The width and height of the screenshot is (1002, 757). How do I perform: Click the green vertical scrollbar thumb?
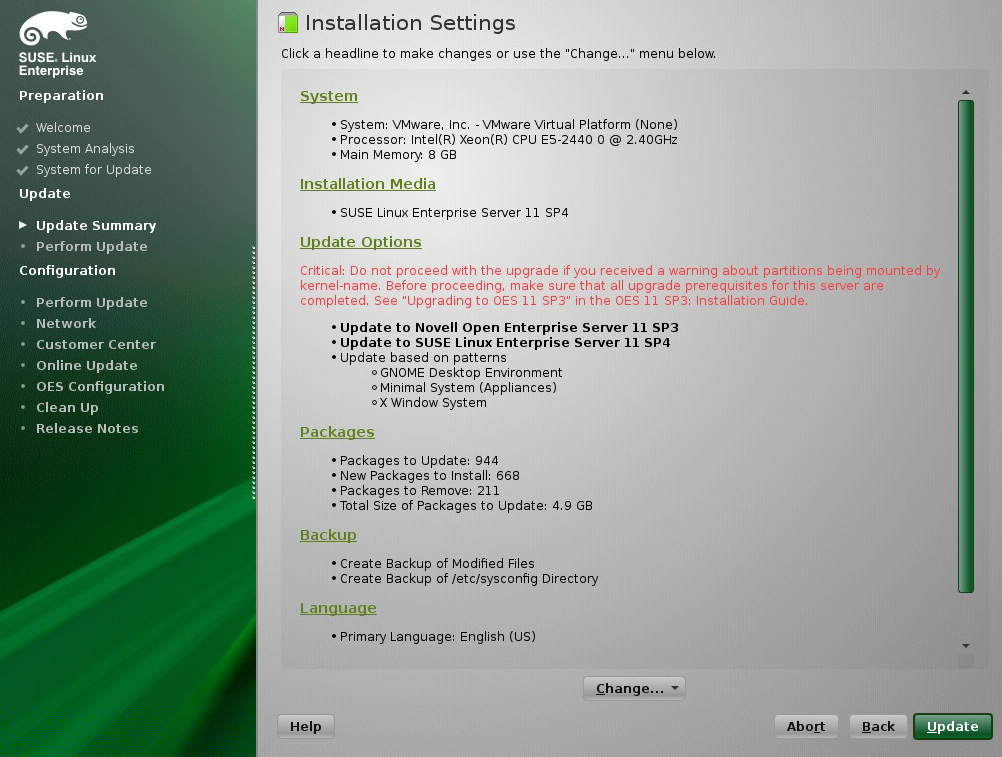coord(966,346)
